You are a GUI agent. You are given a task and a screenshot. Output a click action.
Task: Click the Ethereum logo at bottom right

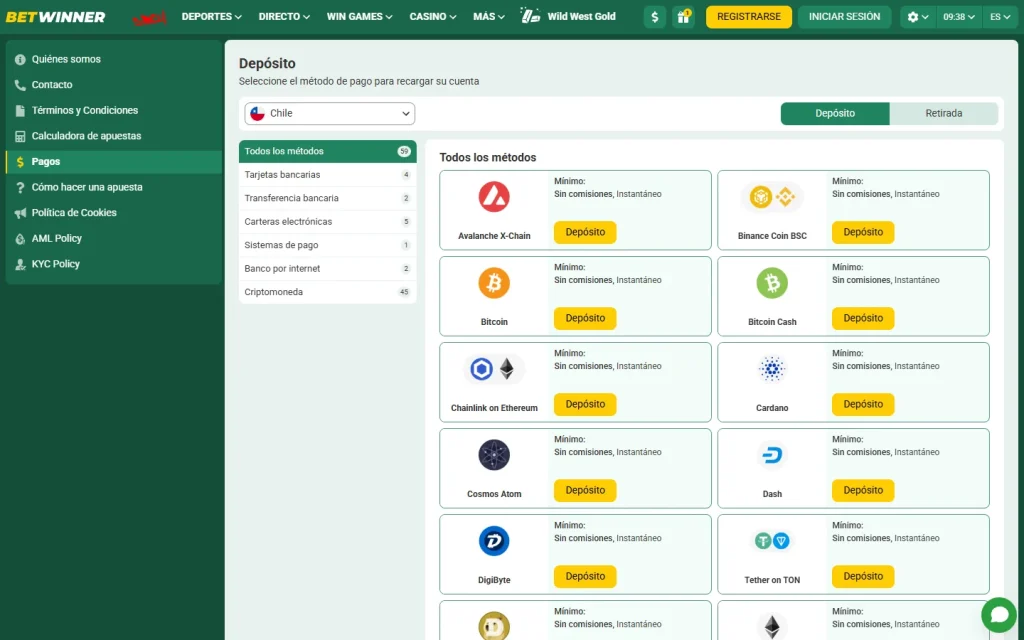click(772, 627)
